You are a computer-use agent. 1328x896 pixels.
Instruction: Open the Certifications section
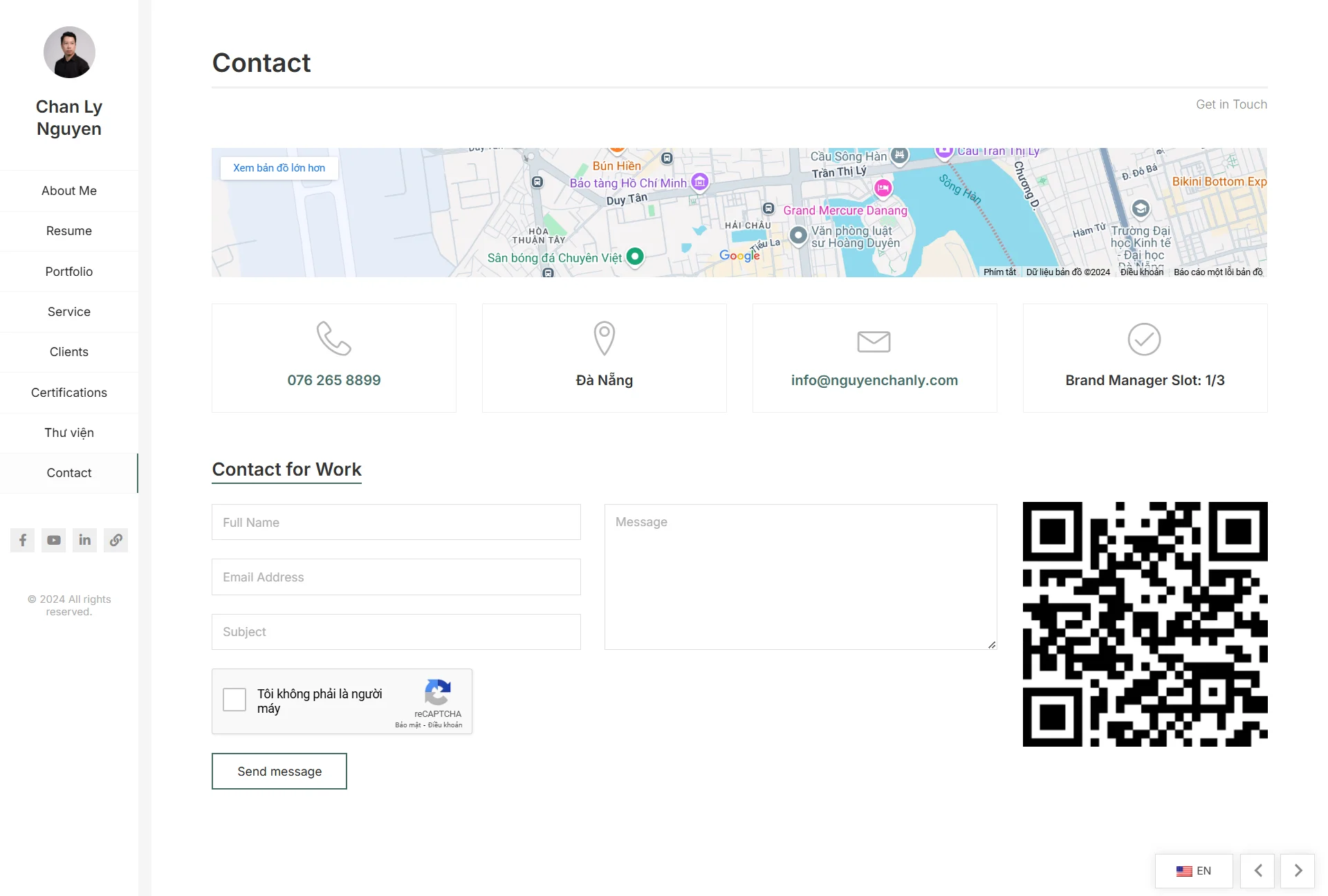tap(69, 393)
